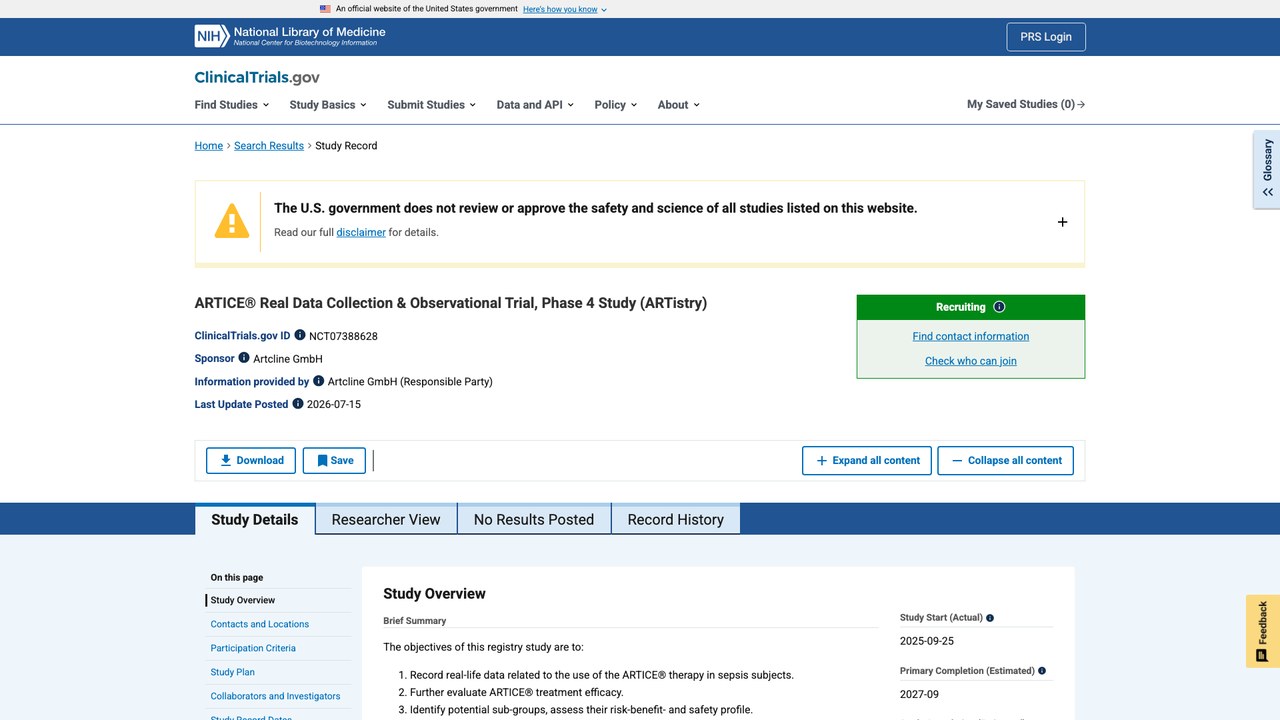
Task: Open the About dropdown menu
Action: point(679,104)
